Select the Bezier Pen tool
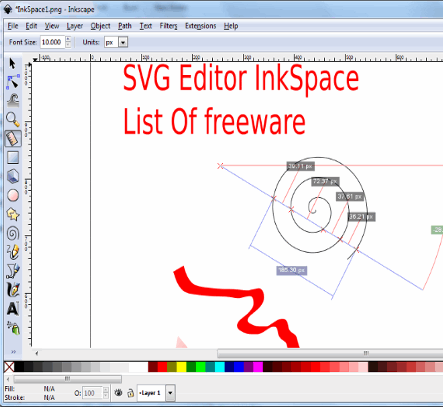Image resolution: width=443 pixels, height=407 pixels. click(x=13, y=271)
